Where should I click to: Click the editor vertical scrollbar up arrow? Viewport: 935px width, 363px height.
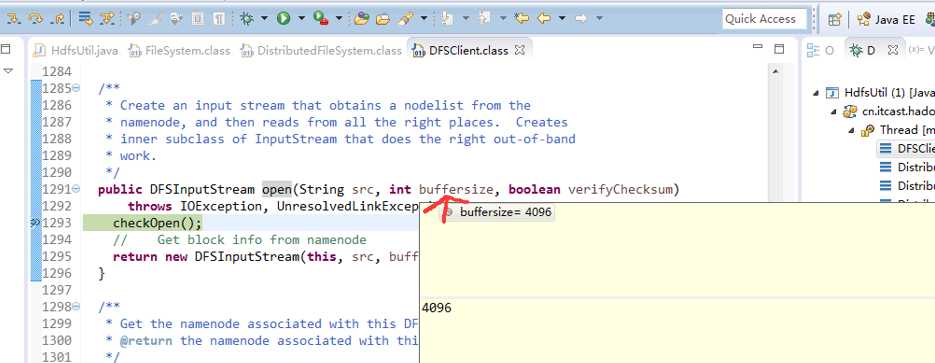click(x=775, y=72)
